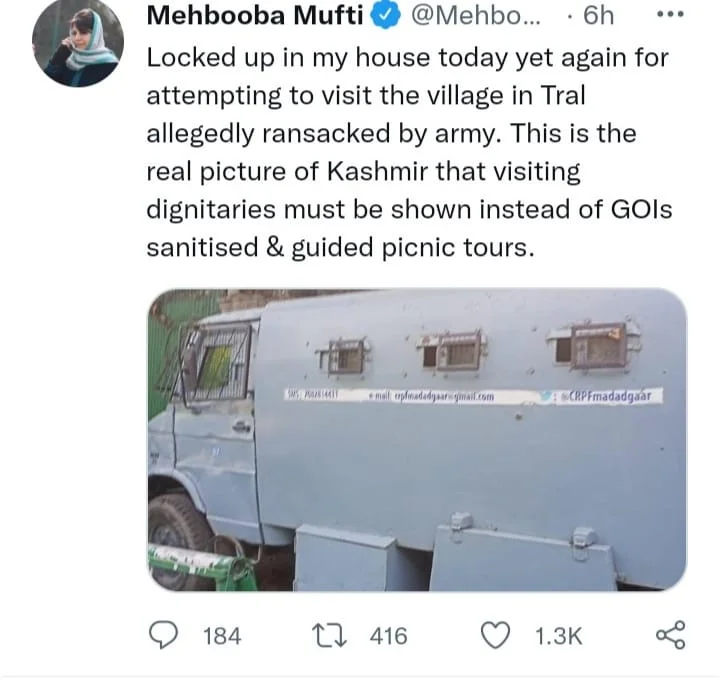This screenshot has width=720, height=680.
Task: Click the 184 replies count
Action: tap(221, 635)
